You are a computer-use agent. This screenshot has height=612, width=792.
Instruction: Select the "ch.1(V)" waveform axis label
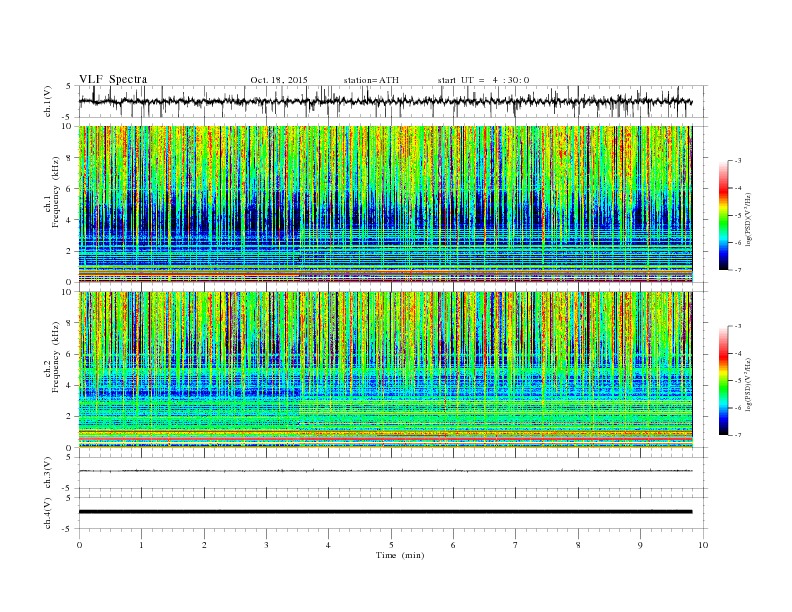point(48,101)
